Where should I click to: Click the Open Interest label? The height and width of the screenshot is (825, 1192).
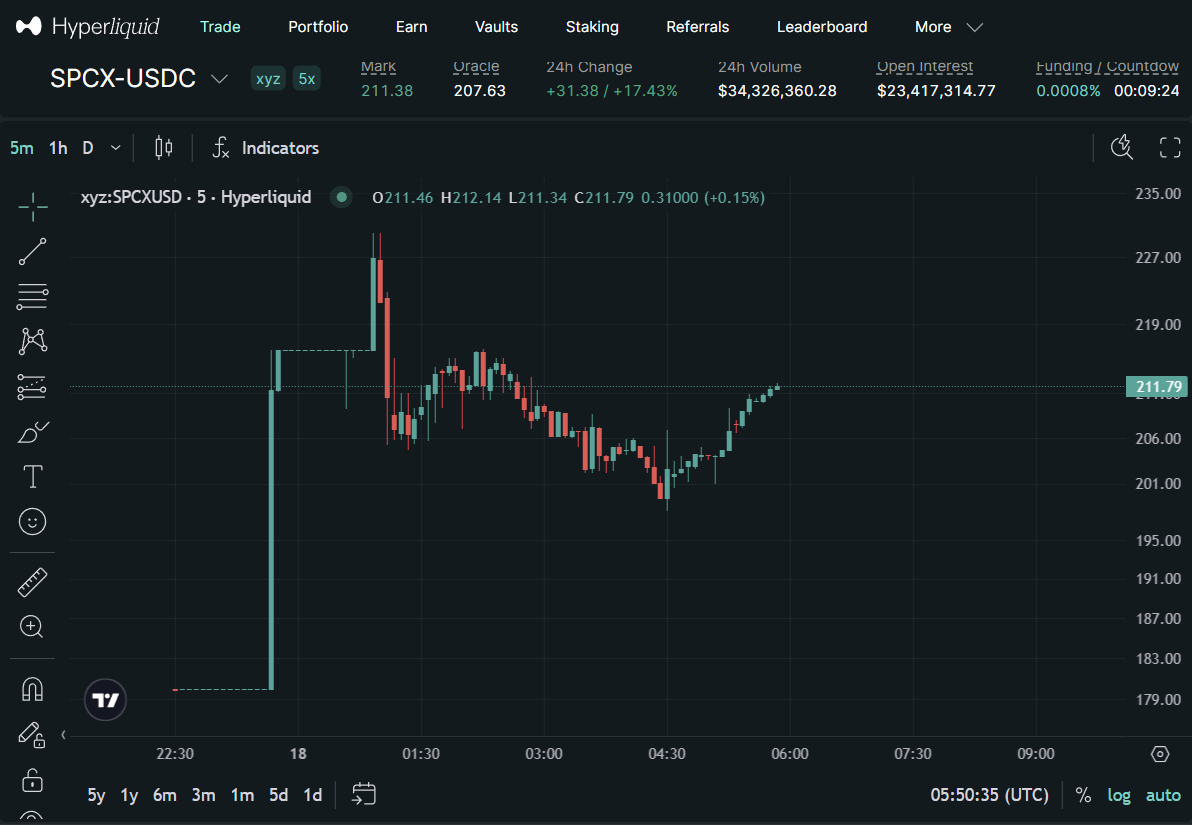pos(924,66)
